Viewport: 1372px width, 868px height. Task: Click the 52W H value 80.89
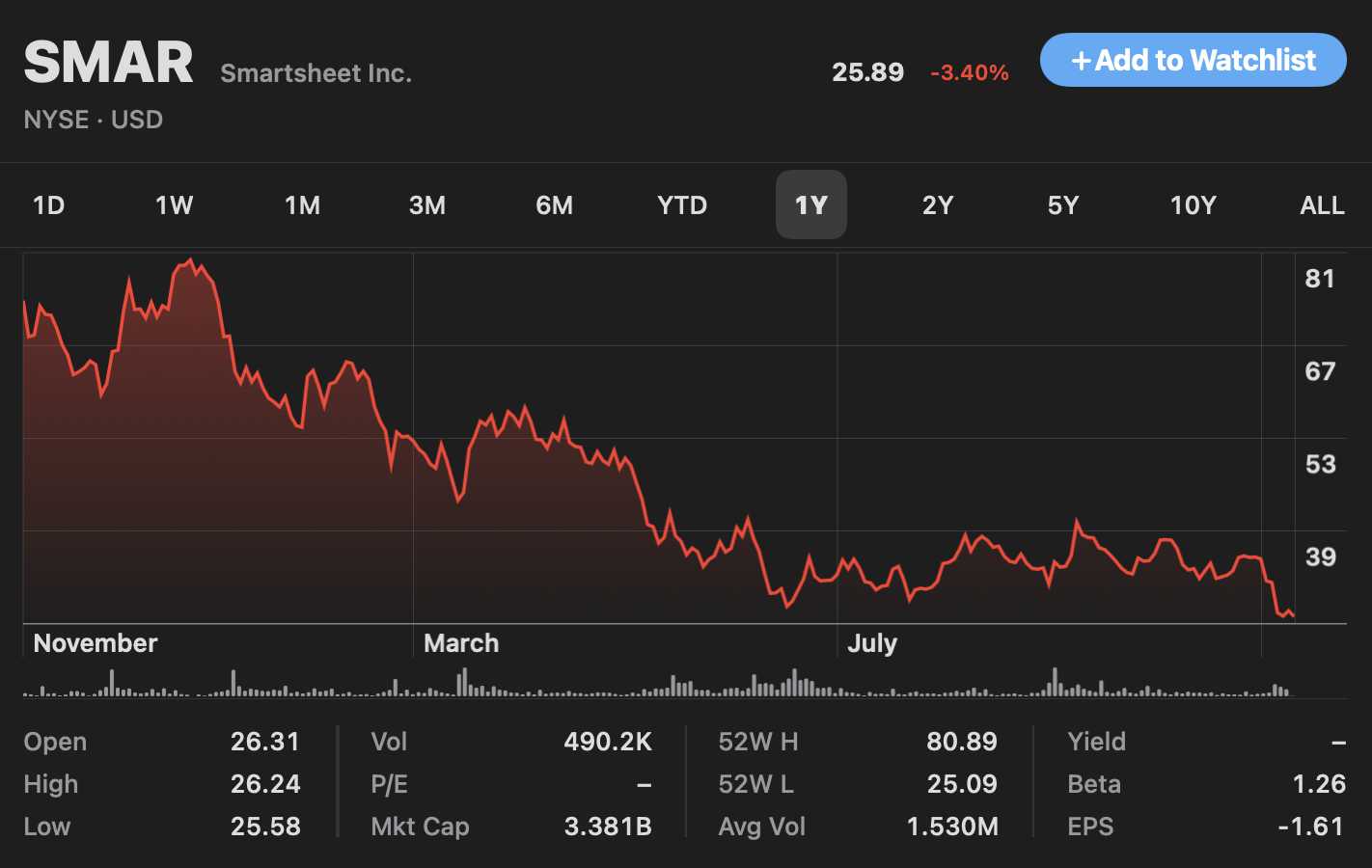click(x=962, y=742)
